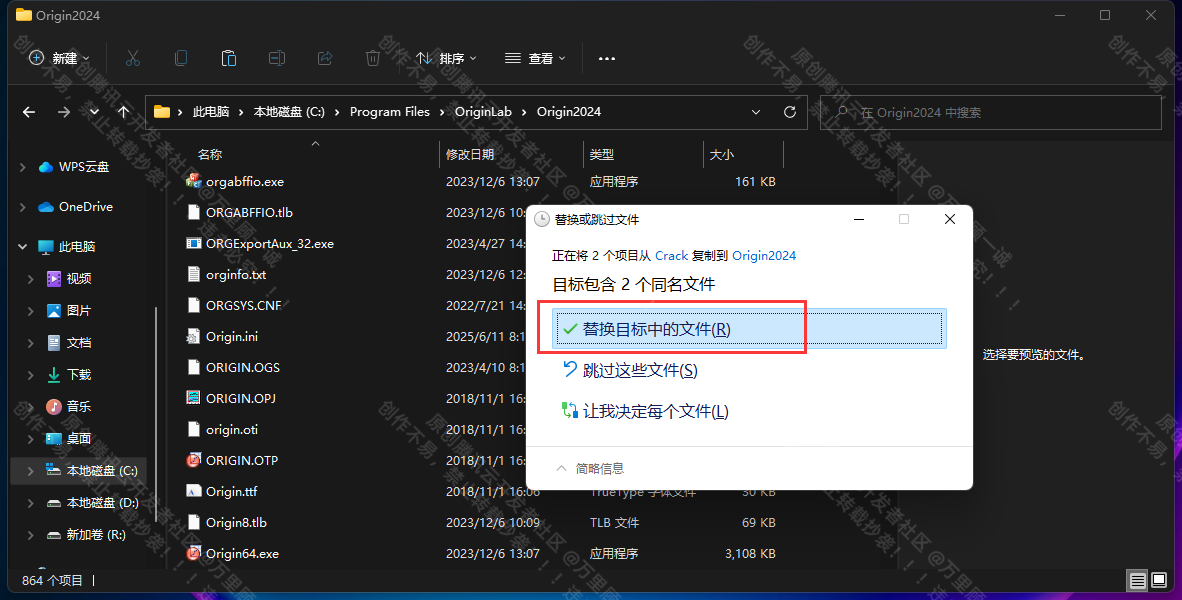Open the more options ellipsis menu
The height and width of the screenshot is (600, 1182).
point(607,58)
